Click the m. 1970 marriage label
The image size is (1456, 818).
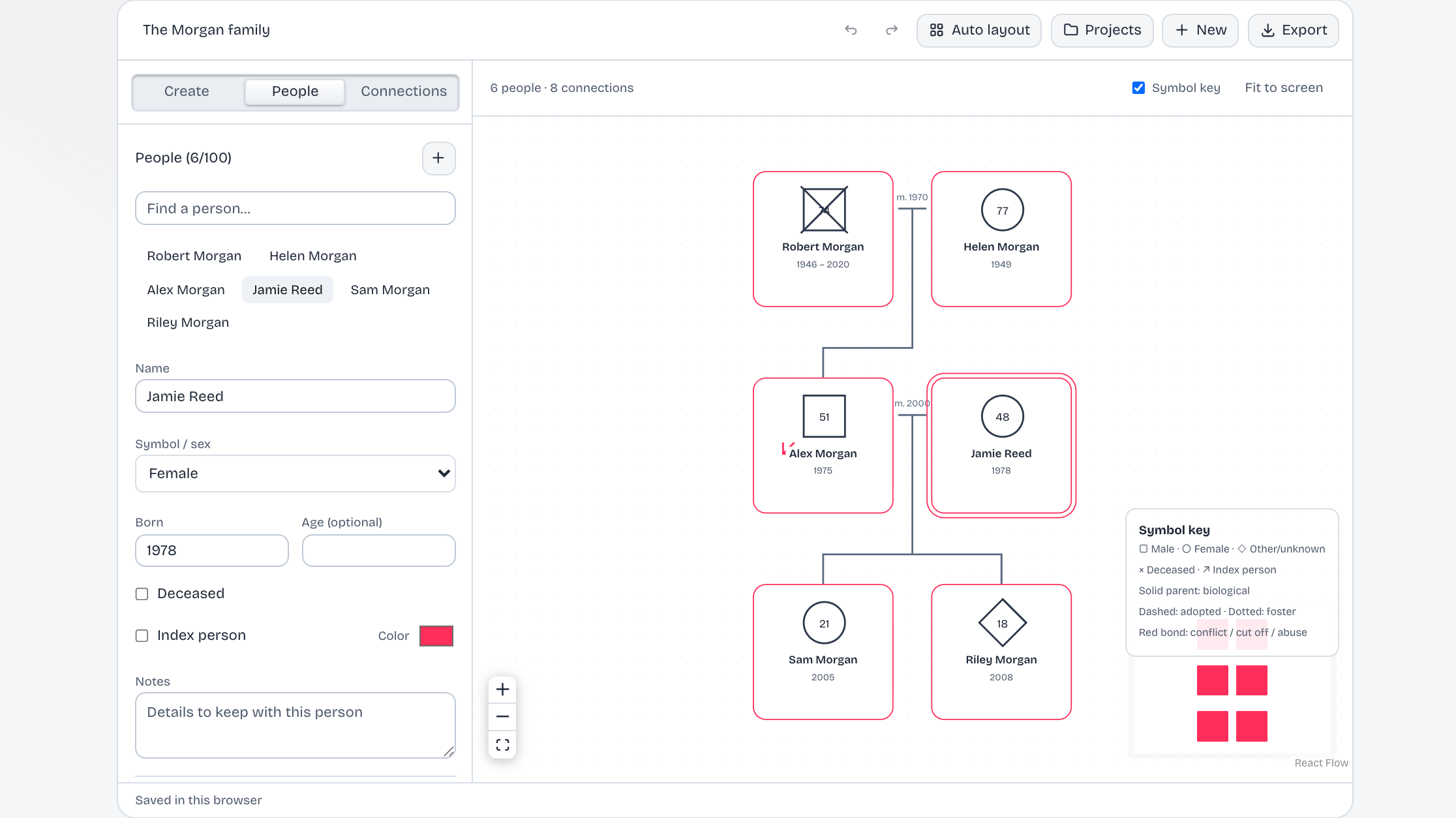pos(912,197)
